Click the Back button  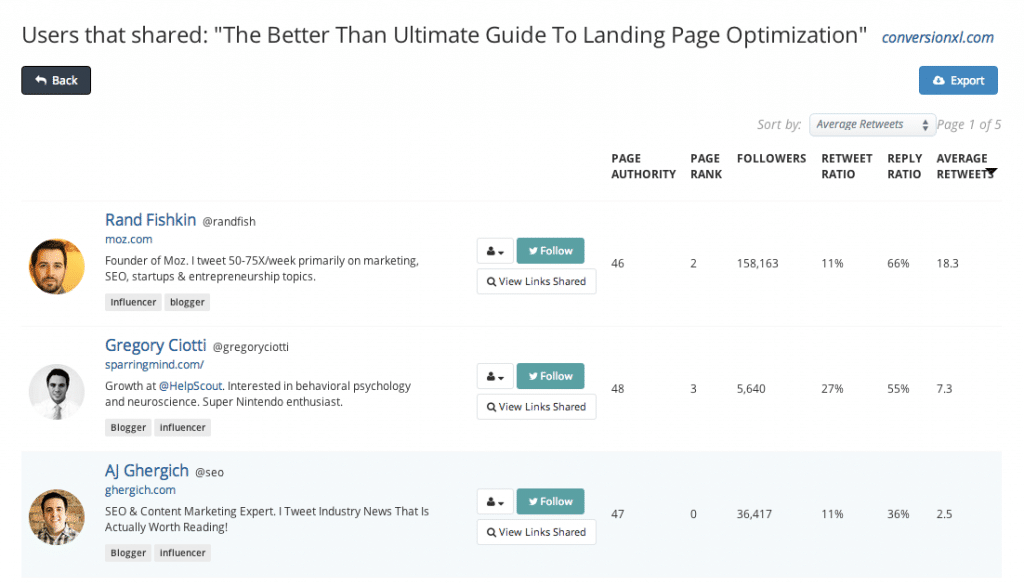(56, 80)
